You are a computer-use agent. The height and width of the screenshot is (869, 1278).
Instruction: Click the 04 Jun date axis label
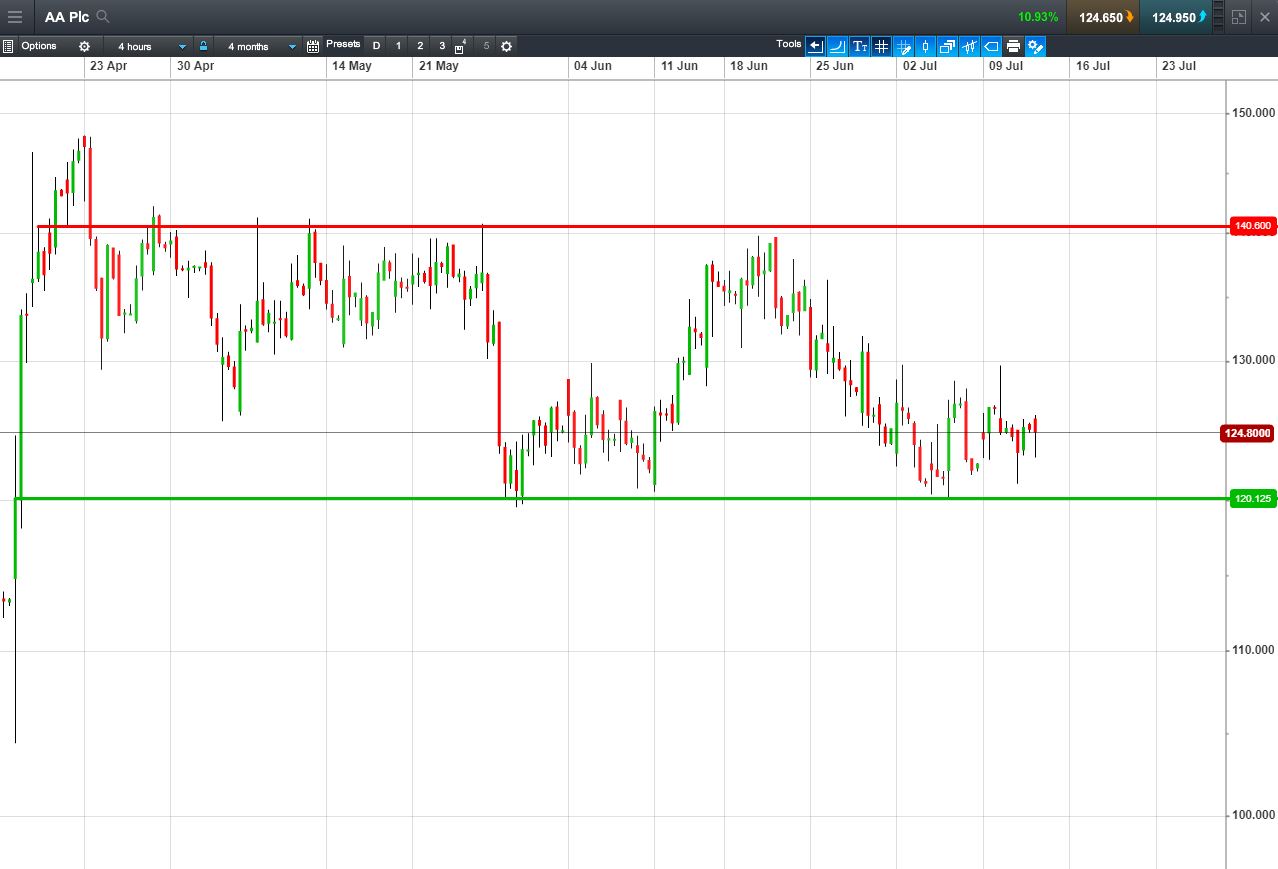coord(592,66)
